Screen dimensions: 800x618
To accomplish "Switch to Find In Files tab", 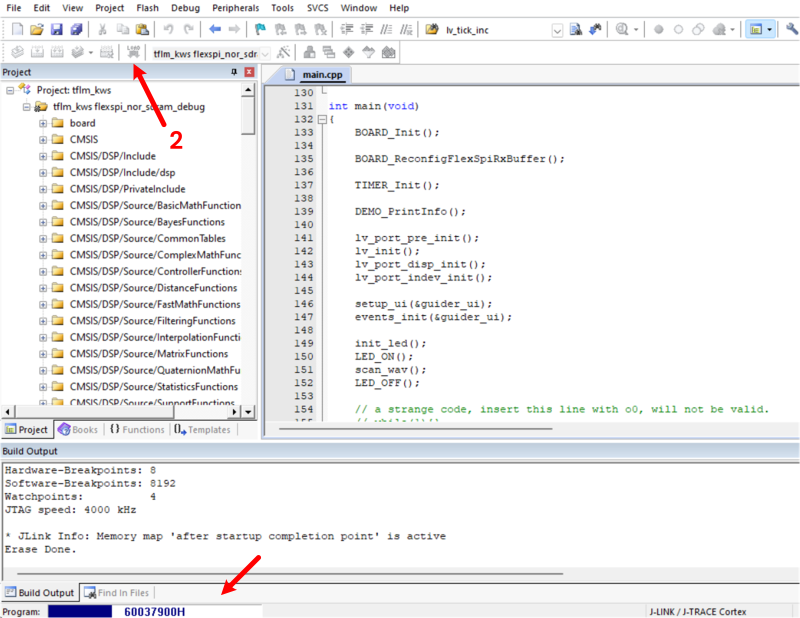I will tap(117, 593).
